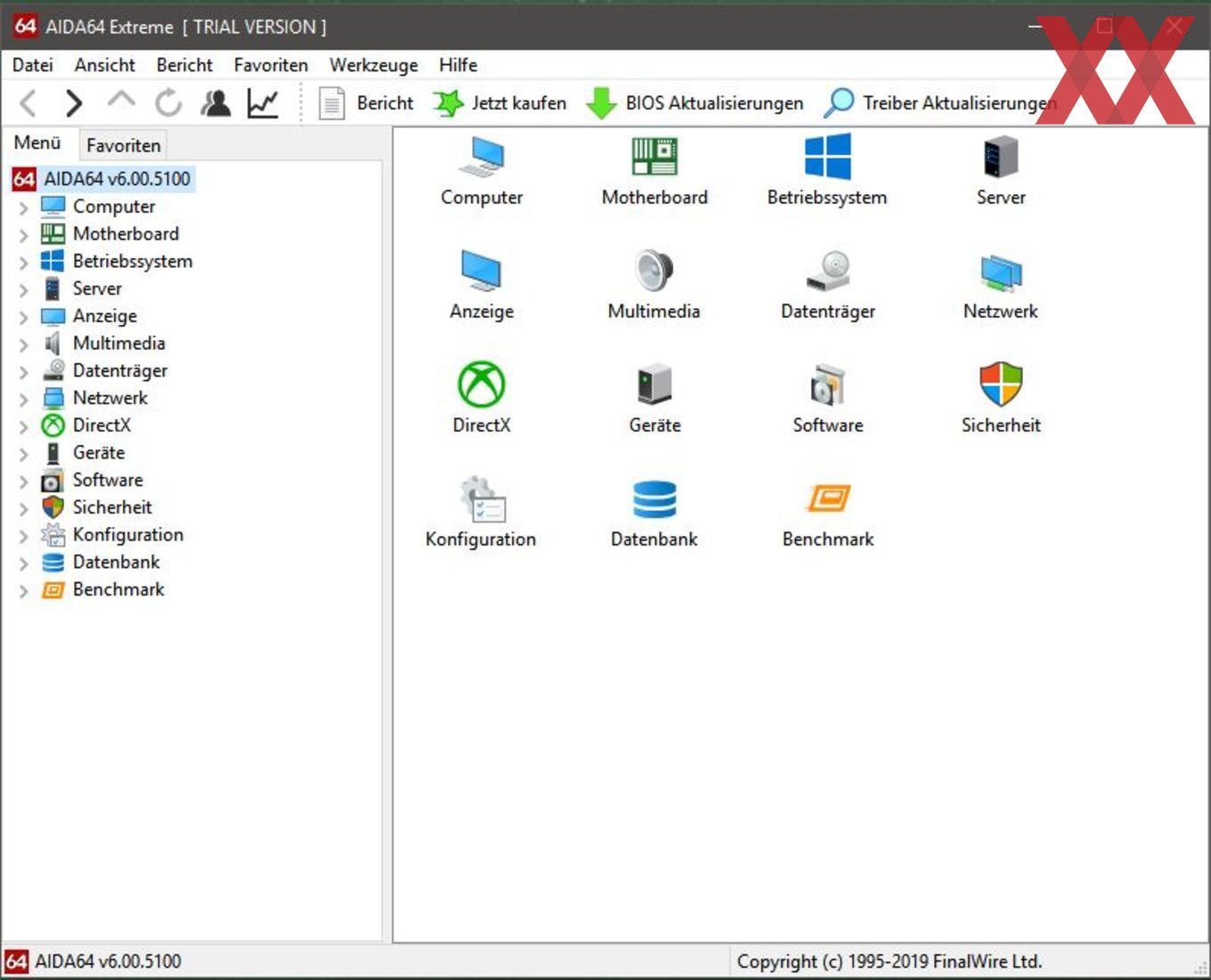Open the Betriebssystem Windows icon in main pane
Image resolution: width=1211 pixels, height=980 pixels.
(827, 157)
